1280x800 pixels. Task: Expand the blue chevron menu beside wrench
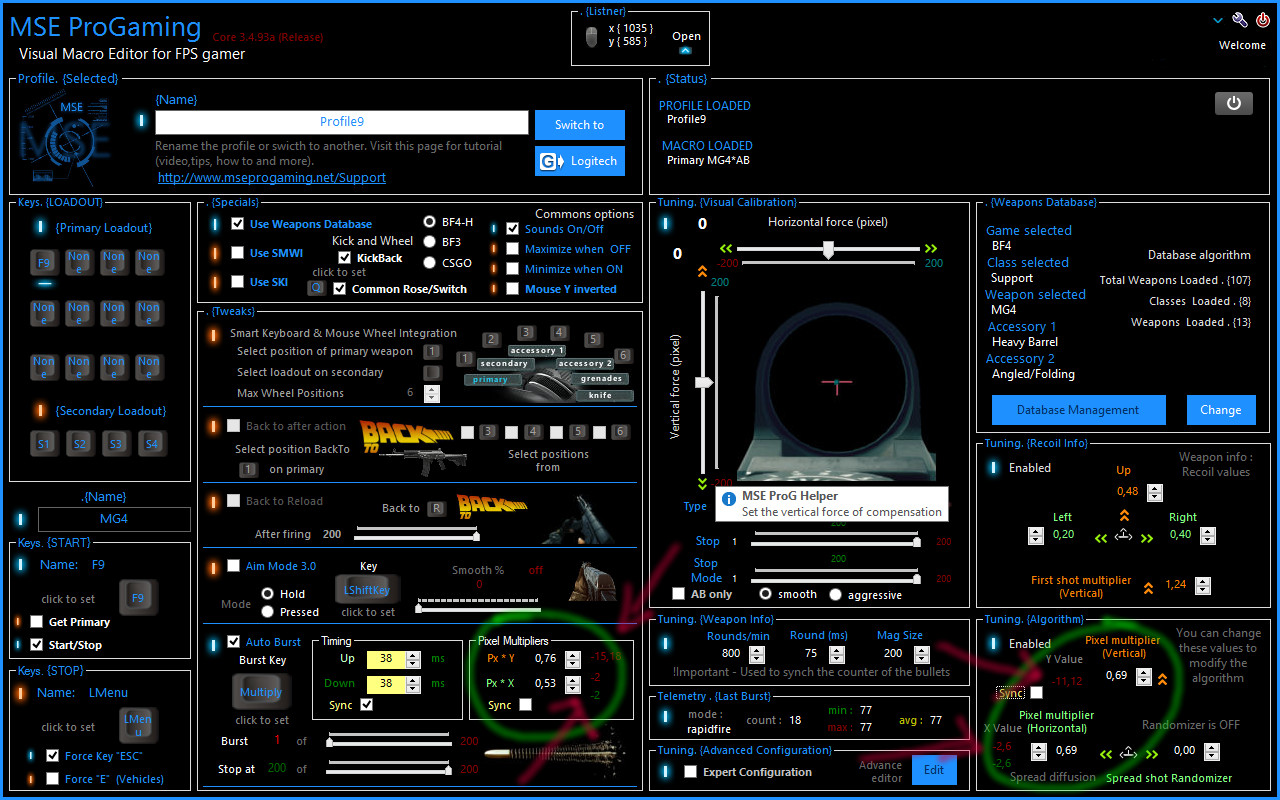1218,20
